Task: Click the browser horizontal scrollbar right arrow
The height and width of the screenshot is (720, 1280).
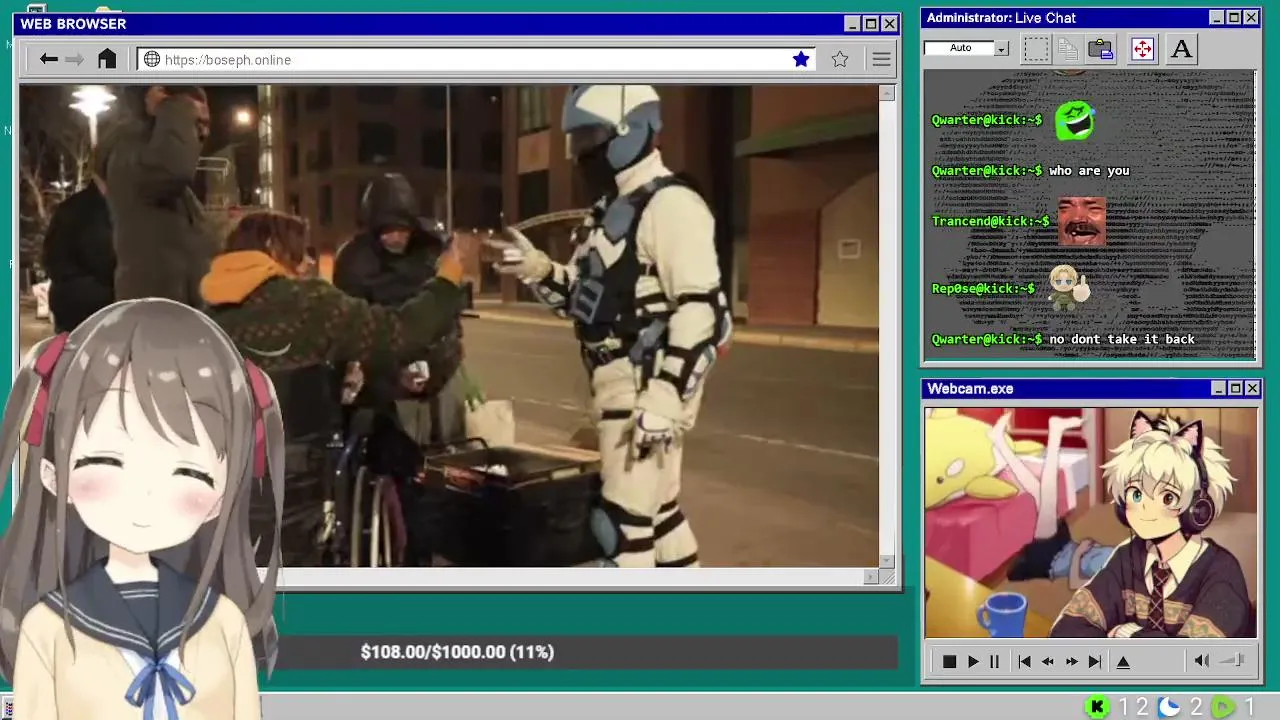Action: point(870,577)
